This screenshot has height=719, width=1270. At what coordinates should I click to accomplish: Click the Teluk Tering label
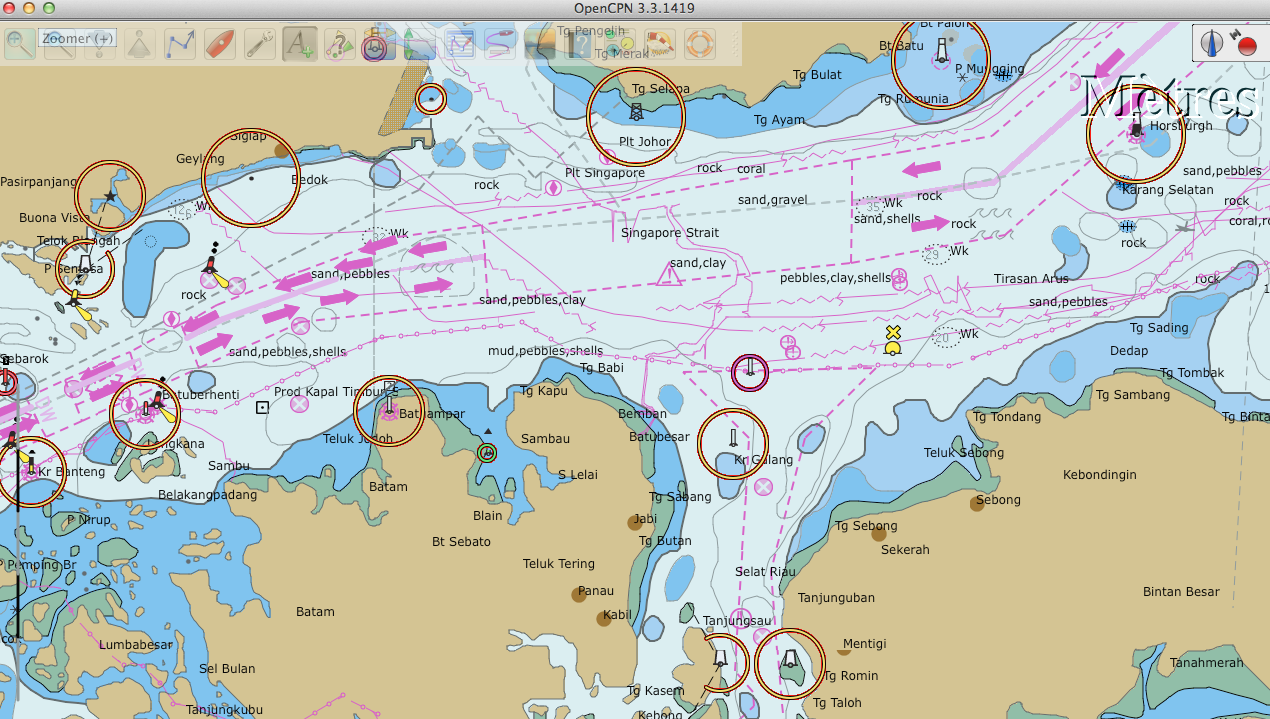point(559,564)
